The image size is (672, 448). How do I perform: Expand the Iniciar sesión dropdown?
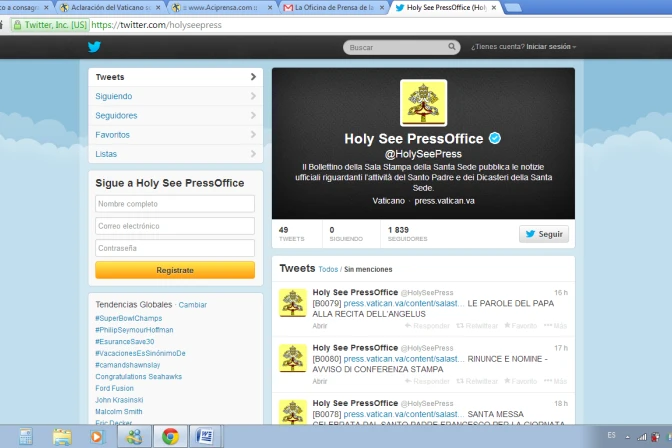551,47
